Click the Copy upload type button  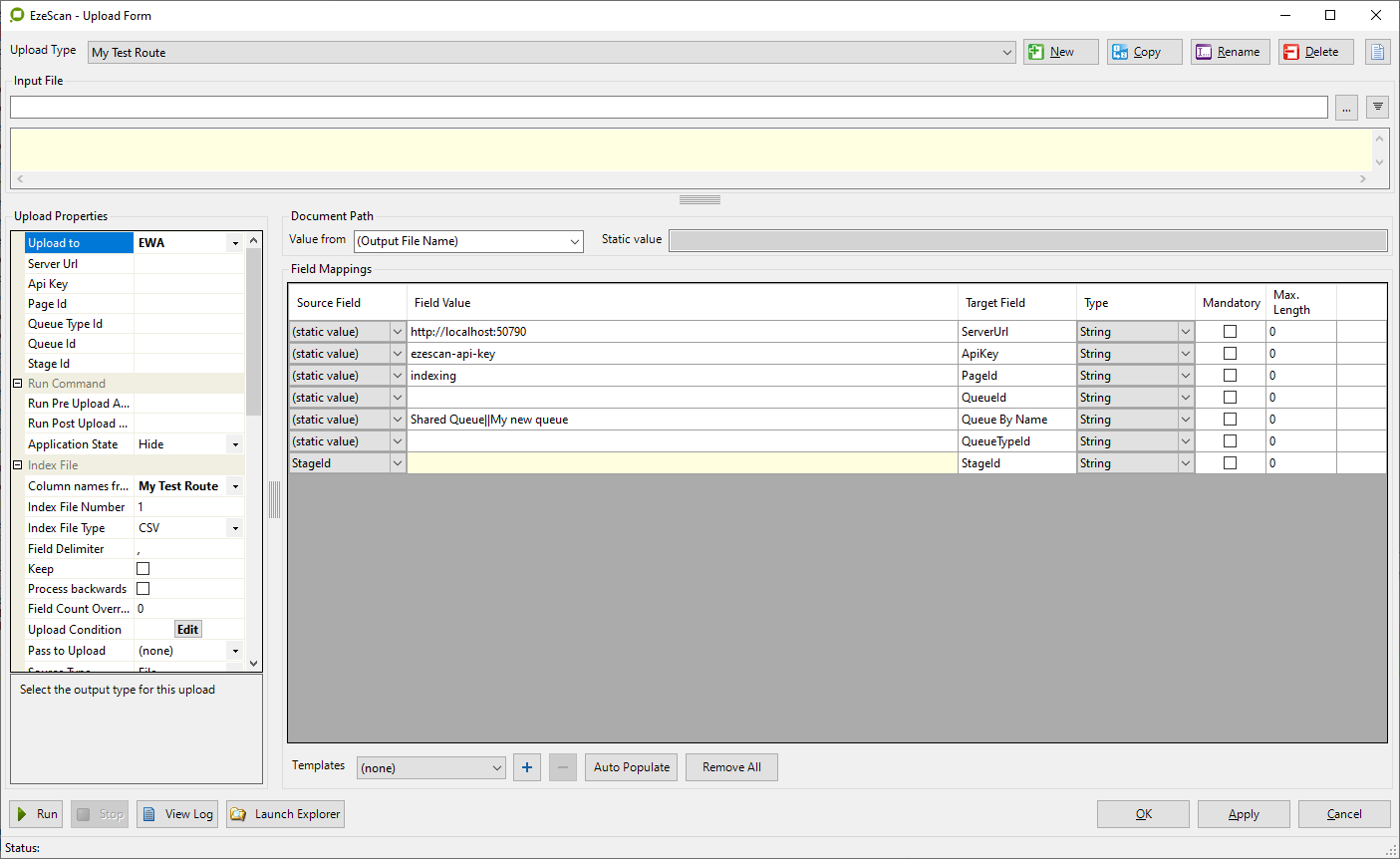pos(1144,52)
